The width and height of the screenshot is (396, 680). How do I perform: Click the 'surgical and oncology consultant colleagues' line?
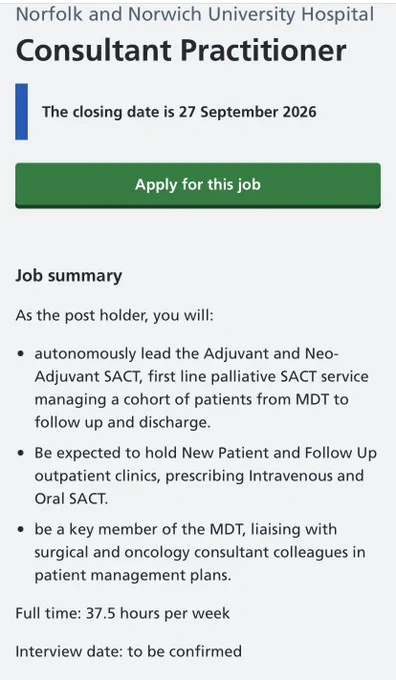(x=200, y=552)
